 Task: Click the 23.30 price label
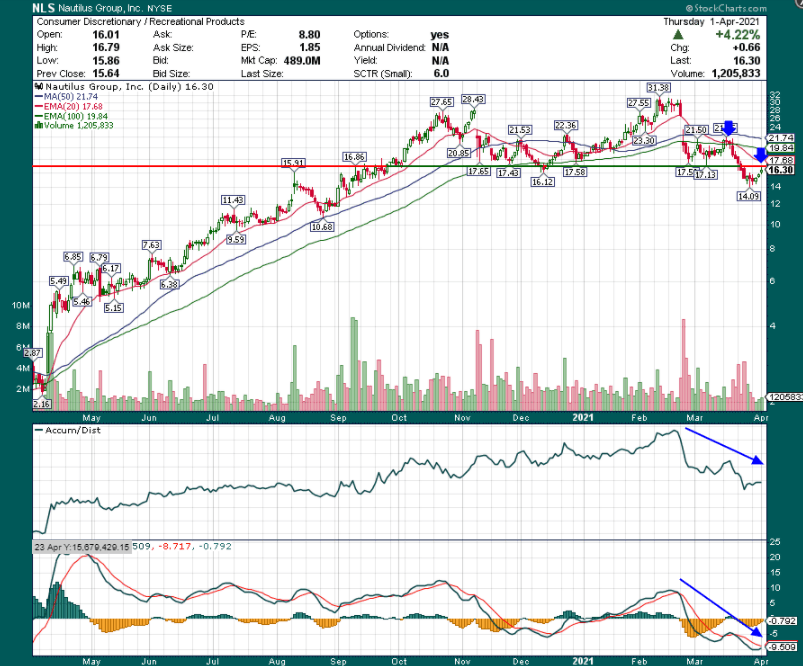[x=644, y=140]
